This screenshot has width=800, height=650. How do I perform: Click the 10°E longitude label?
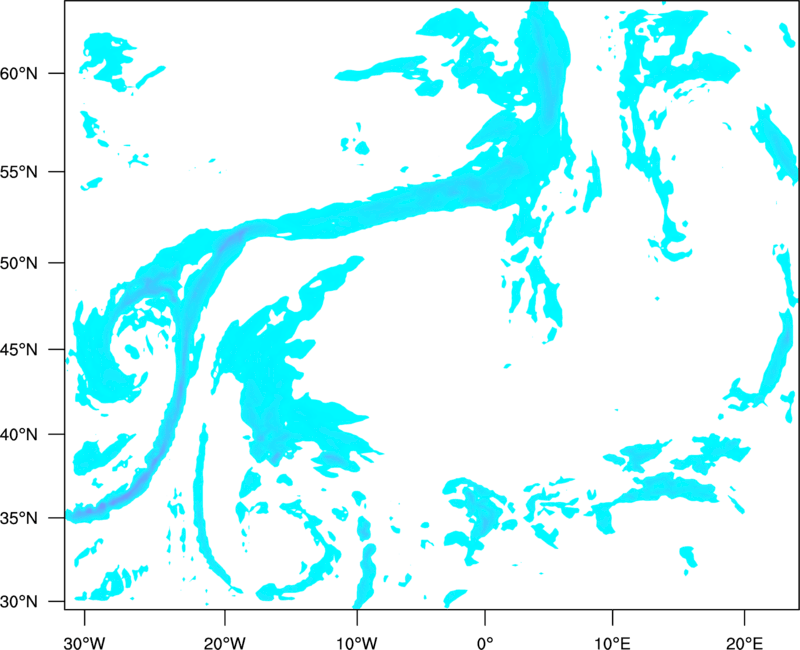612,643
